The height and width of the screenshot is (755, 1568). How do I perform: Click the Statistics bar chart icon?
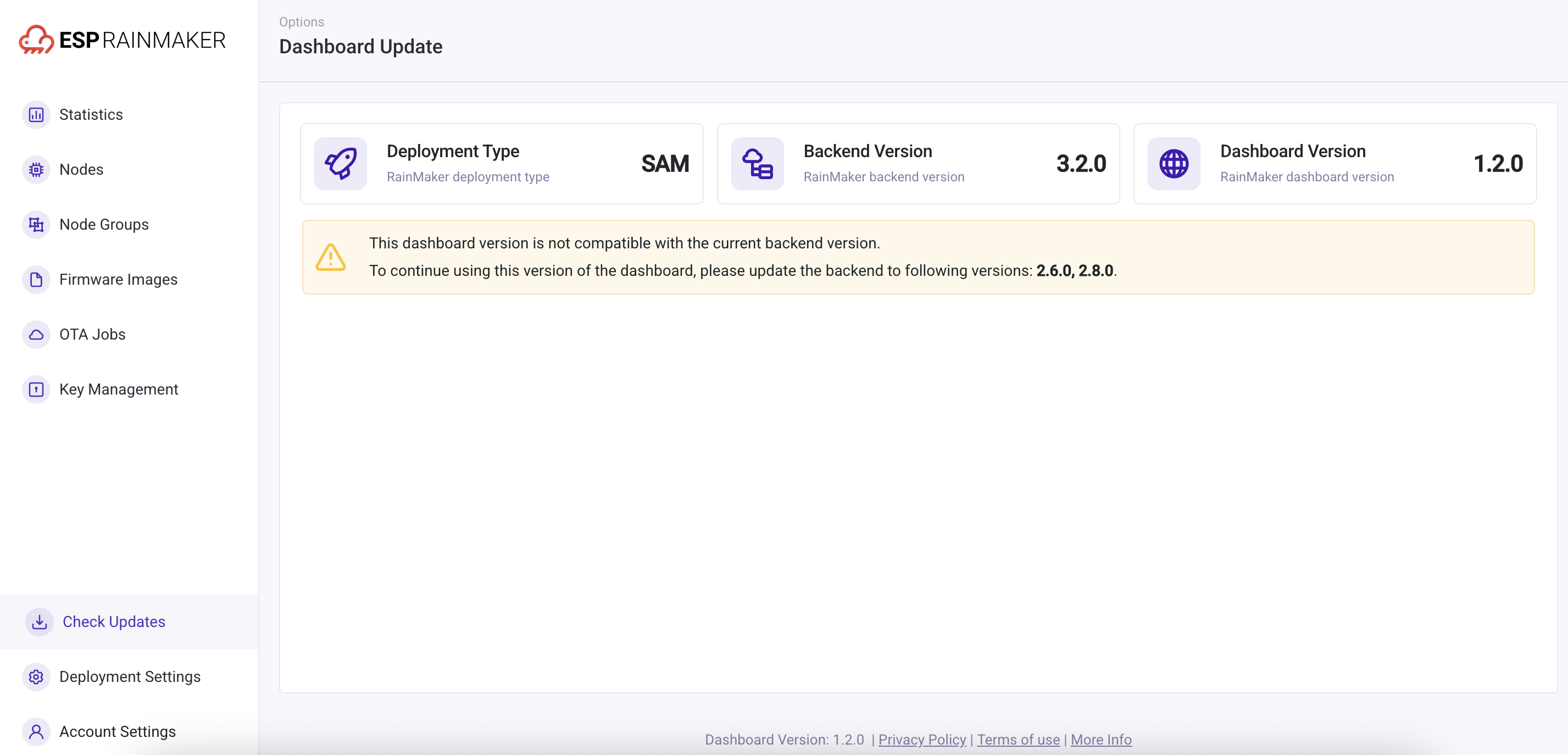pyautogui.click(x=36, y=114)
